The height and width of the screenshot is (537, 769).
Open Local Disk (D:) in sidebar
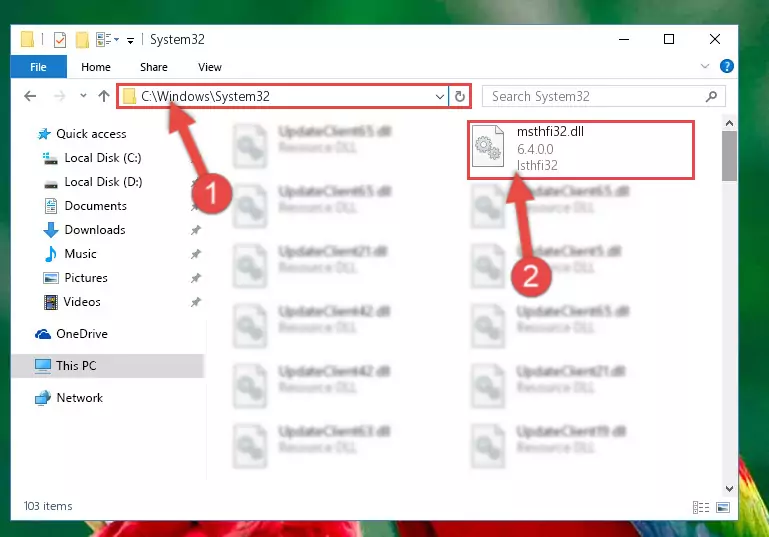coord(103,182)
